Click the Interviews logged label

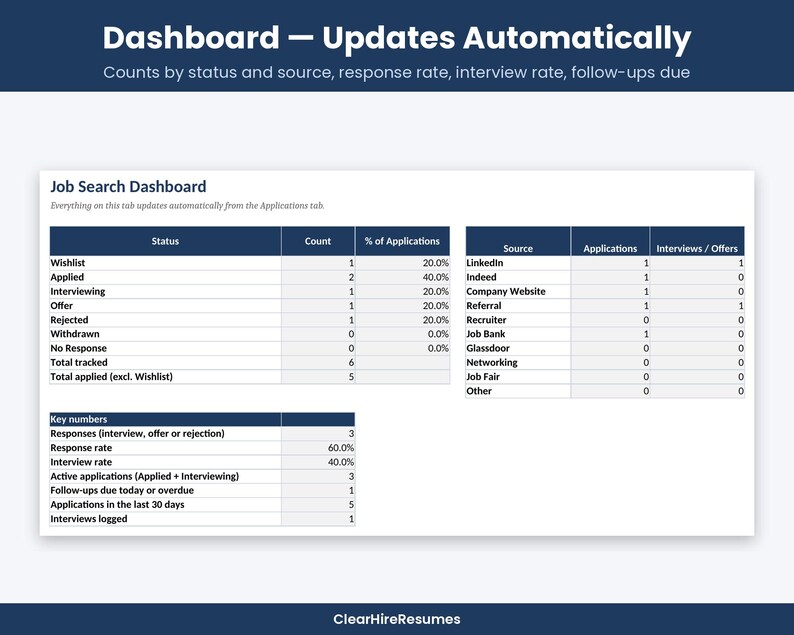(x=89, y=519)
